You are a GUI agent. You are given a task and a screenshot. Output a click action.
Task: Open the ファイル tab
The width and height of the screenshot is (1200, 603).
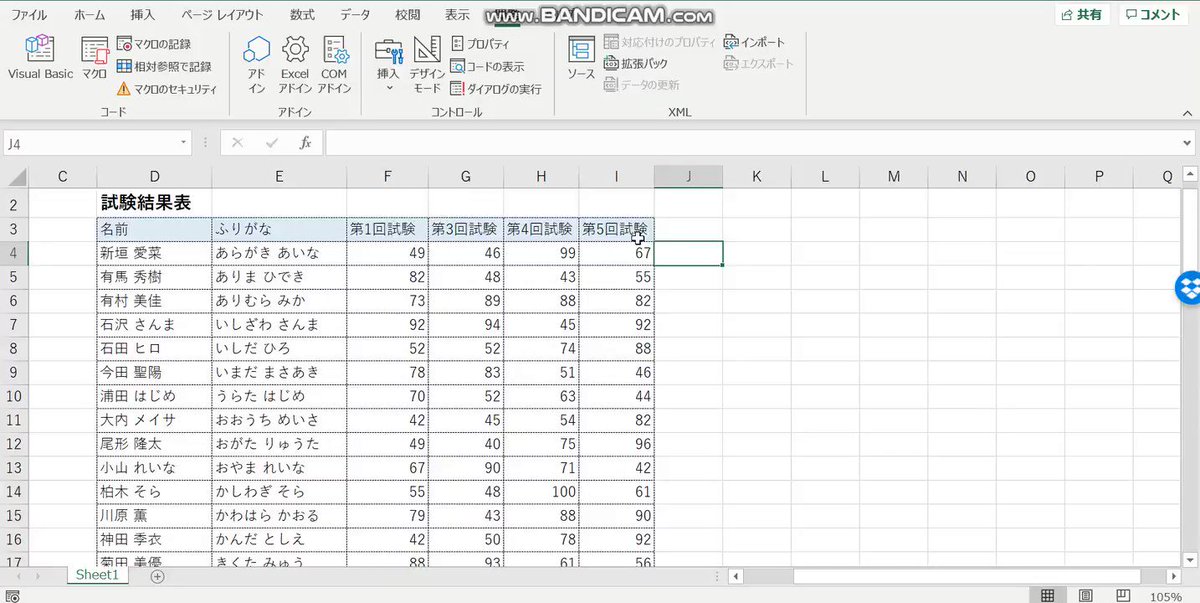(x=28, y=15)
